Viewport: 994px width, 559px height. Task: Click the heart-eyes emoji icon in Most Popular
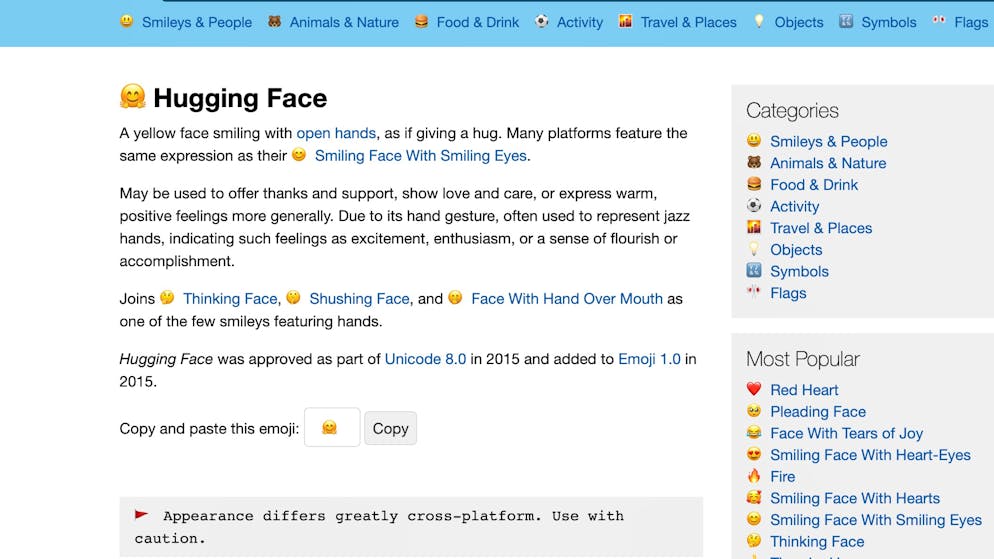[754, 454]
